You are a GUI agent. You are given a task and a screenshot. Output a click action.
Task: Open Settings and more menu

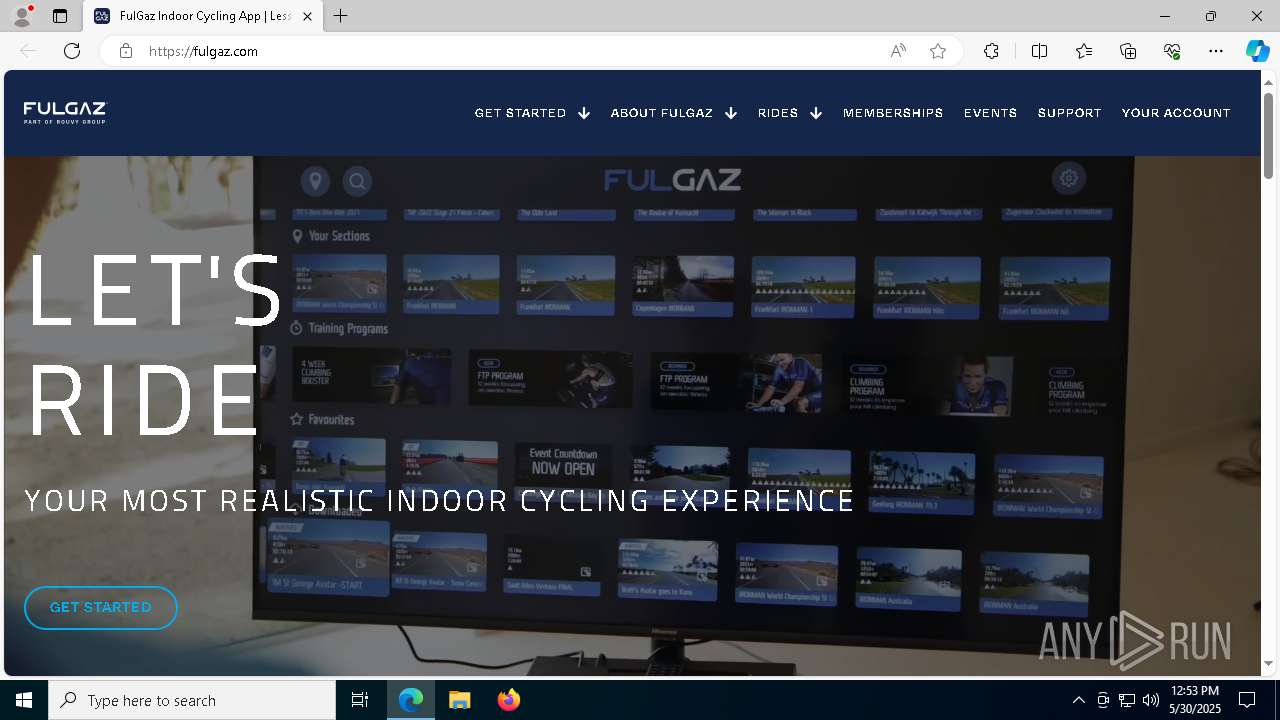(1216, 51)
